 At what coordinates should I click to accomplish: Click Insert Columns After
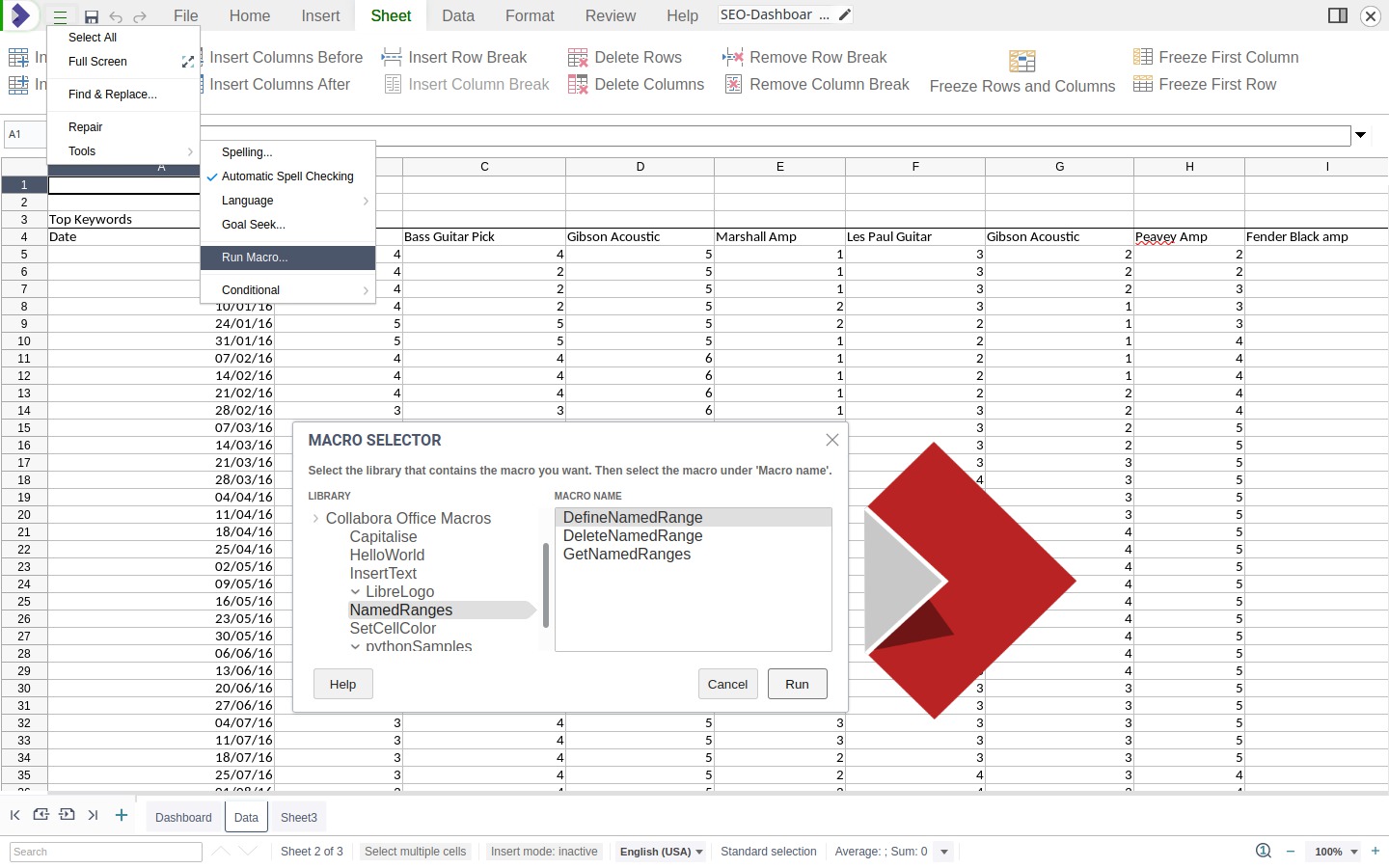click(x=280, y=85)
